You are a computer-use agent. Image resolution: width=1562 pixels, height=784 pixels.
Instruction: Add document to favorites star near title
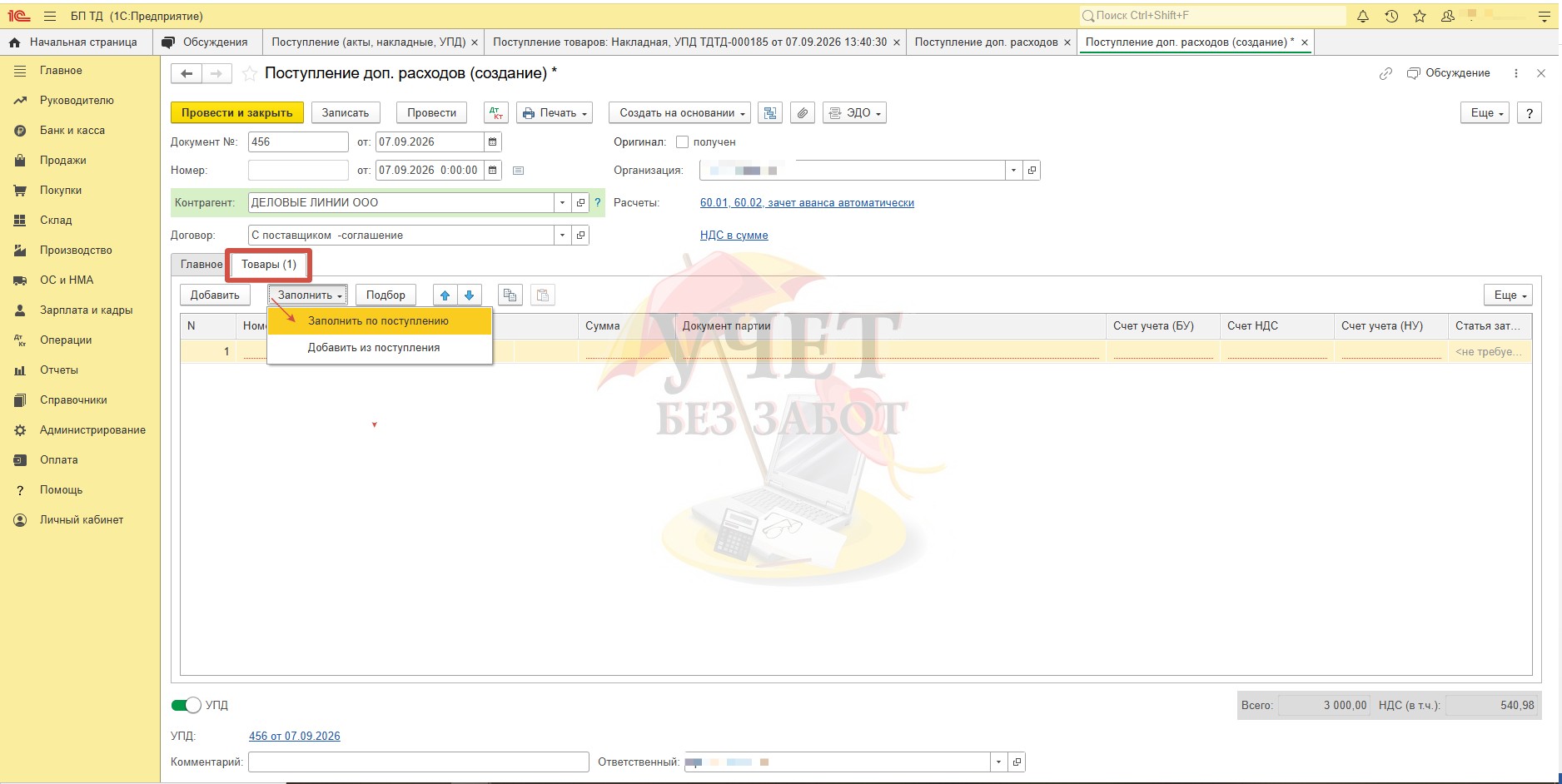pyautogui.click(x=249, y=74)
